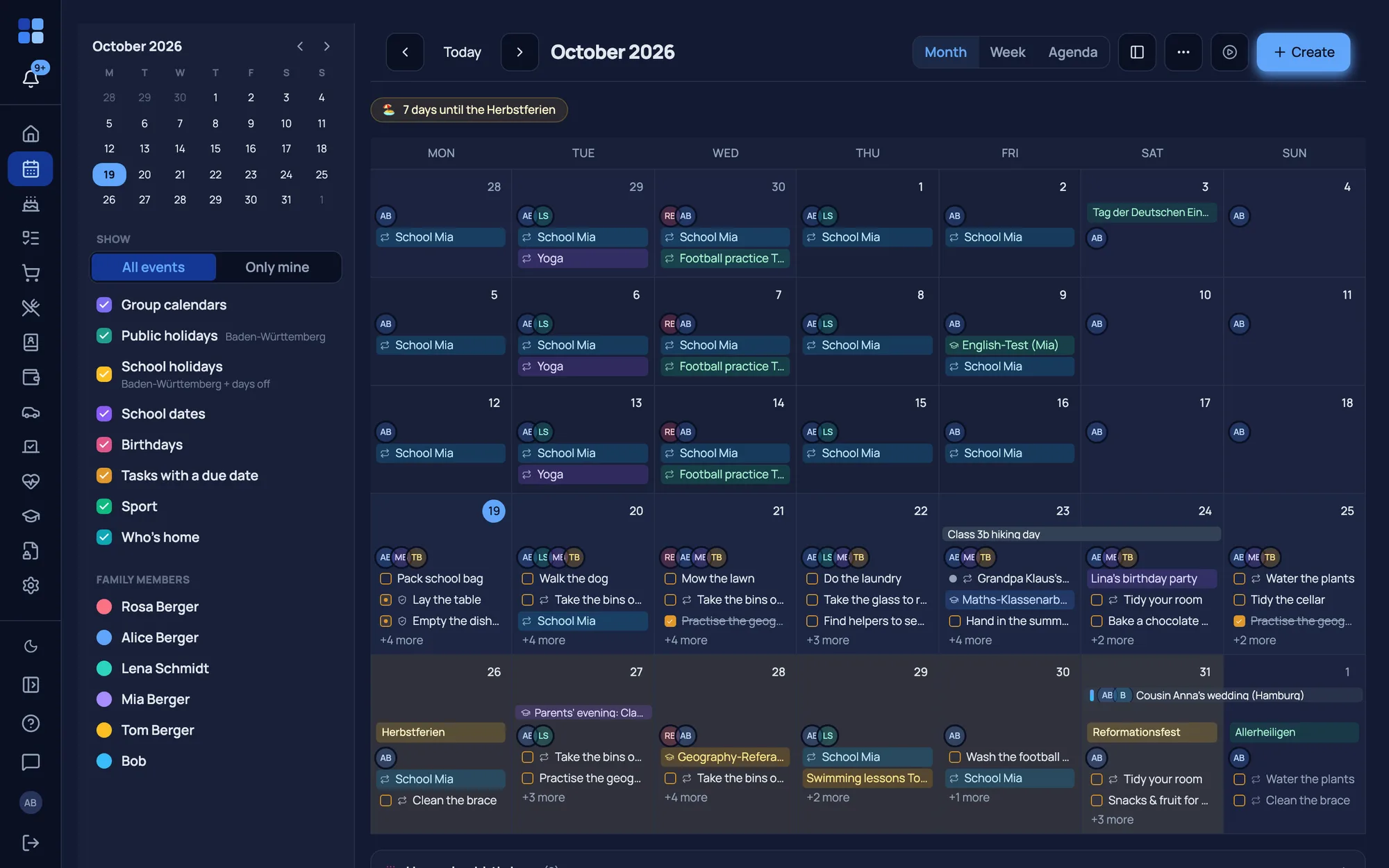Expand +3 more on October 31
Viewport: 1389px width, 868px height.
click(x=1112, y=819)
